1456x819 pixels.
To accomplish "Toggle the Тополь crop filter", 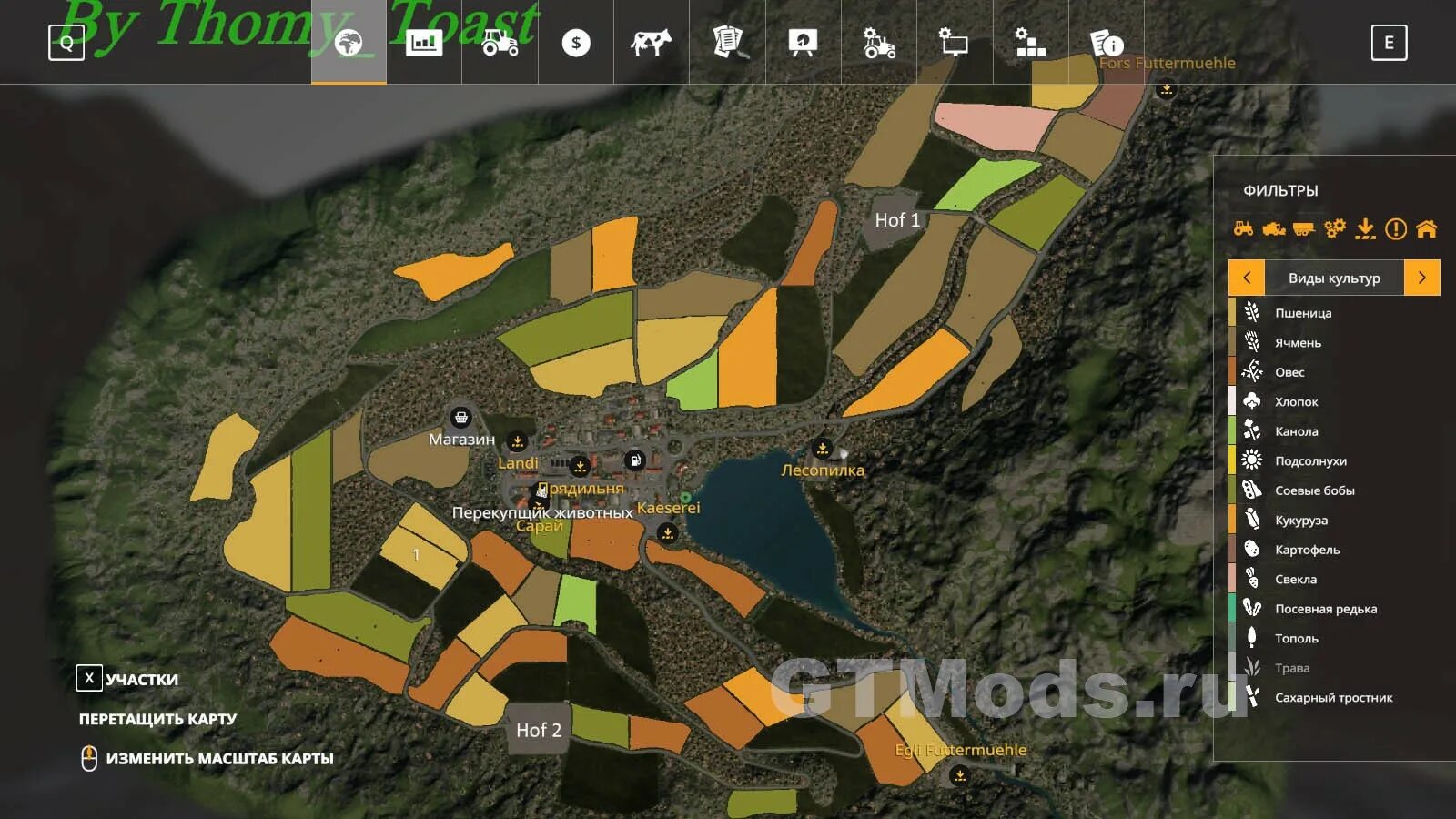I will (x=1335, y=638).
